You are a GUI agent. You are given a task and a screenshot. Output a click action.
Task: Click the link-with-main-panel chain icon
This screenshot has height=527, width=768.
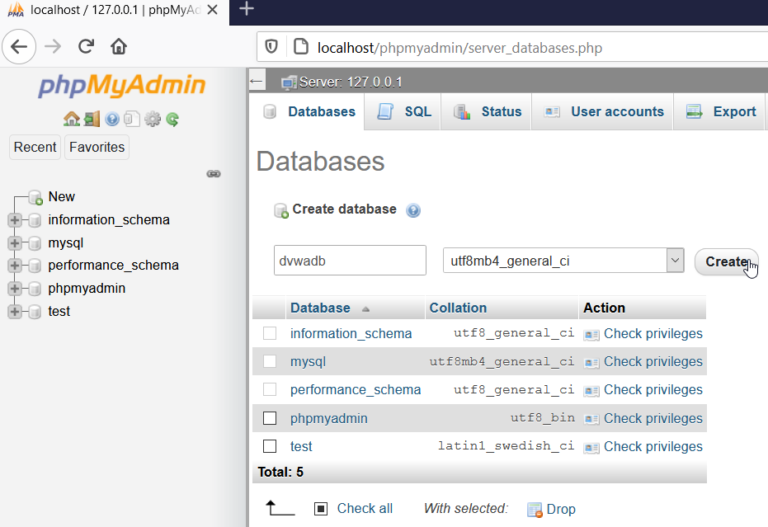pyautogui.click(x=214, y=174)
